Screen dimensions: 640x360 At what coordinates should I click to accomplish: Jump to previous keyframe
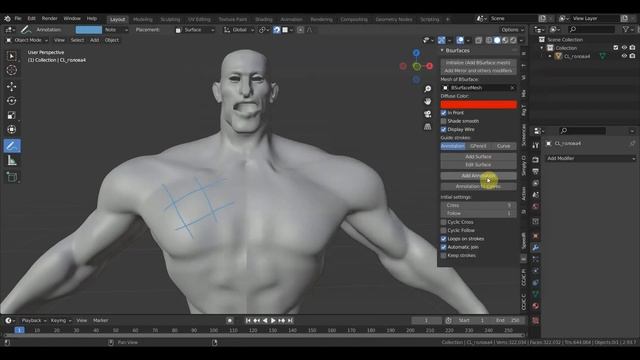point(256,320)
